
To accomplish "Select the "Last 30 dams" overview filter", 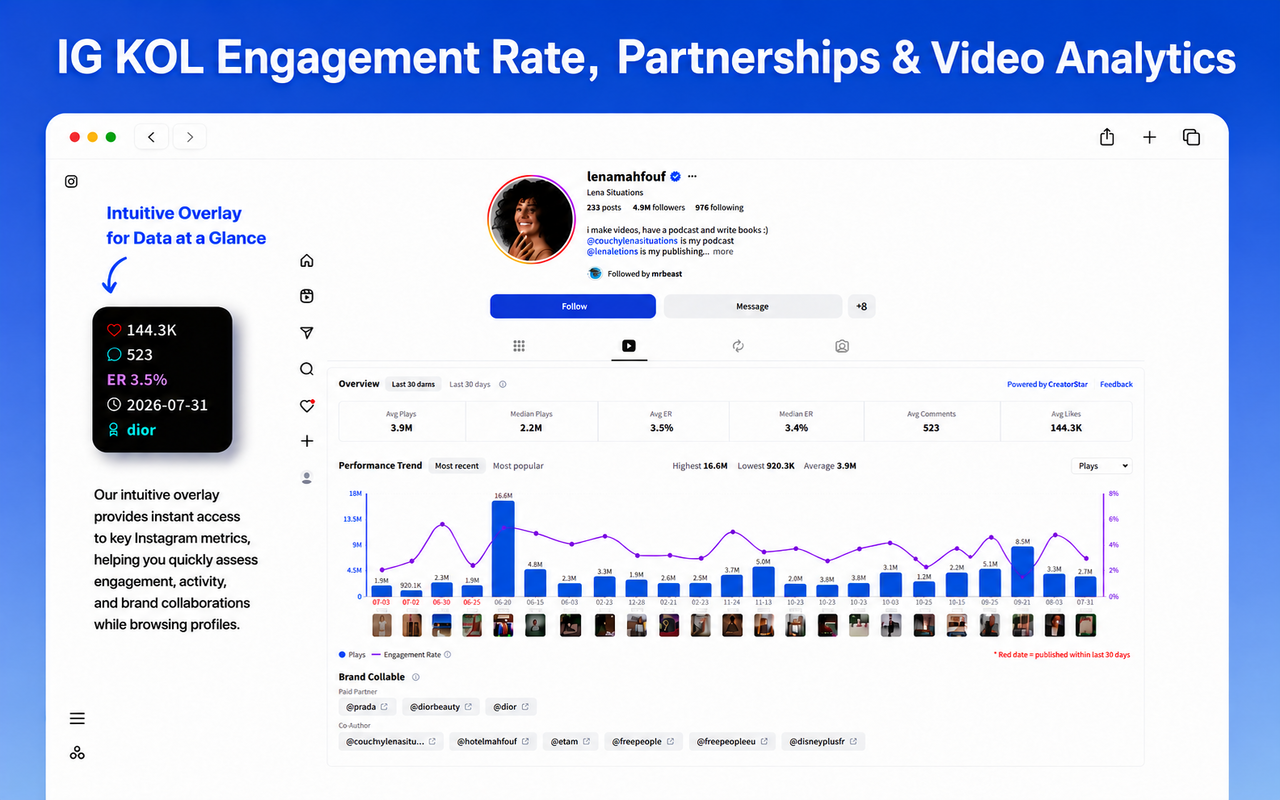I will point(413,384).
